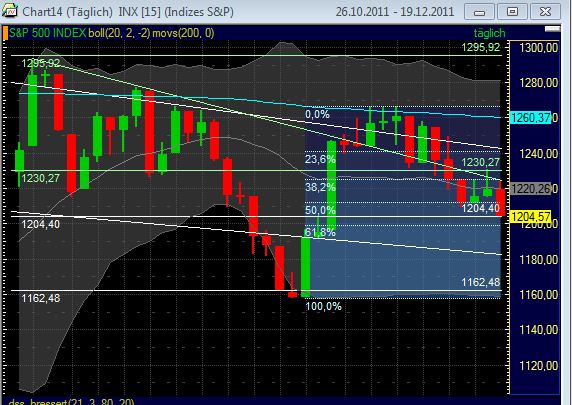Click the 23,6% Fibonacci level label
The image size is (572, 405).
[320, 159]
